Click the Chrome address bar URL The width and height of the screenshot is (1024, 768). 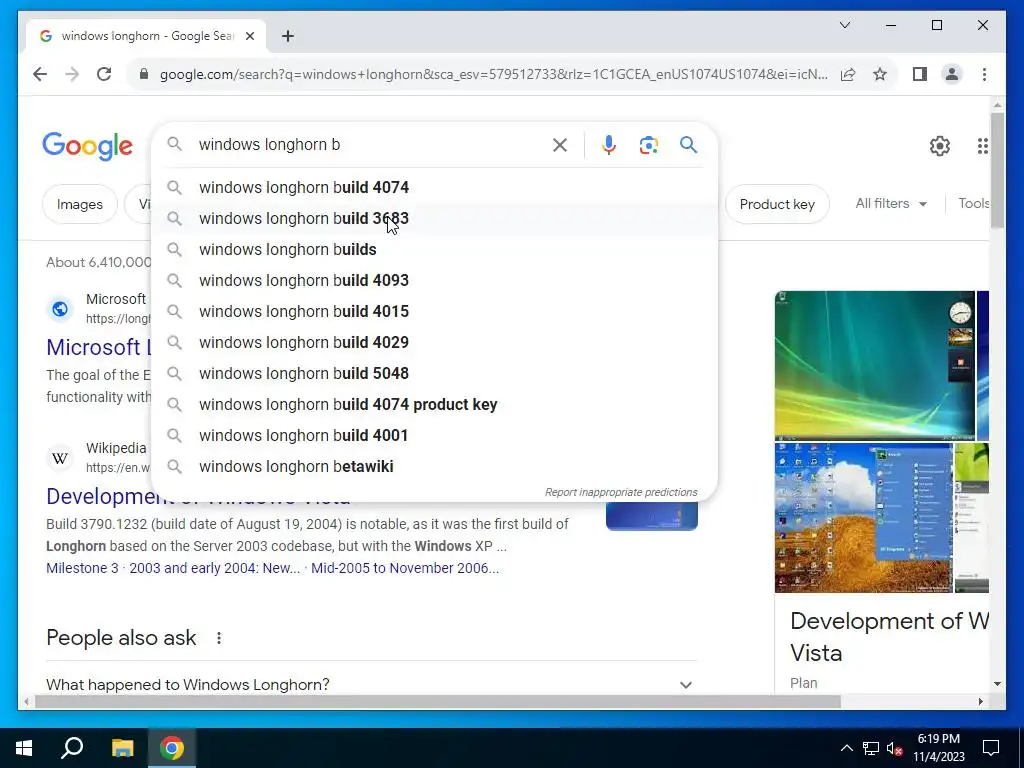[494, 74]
